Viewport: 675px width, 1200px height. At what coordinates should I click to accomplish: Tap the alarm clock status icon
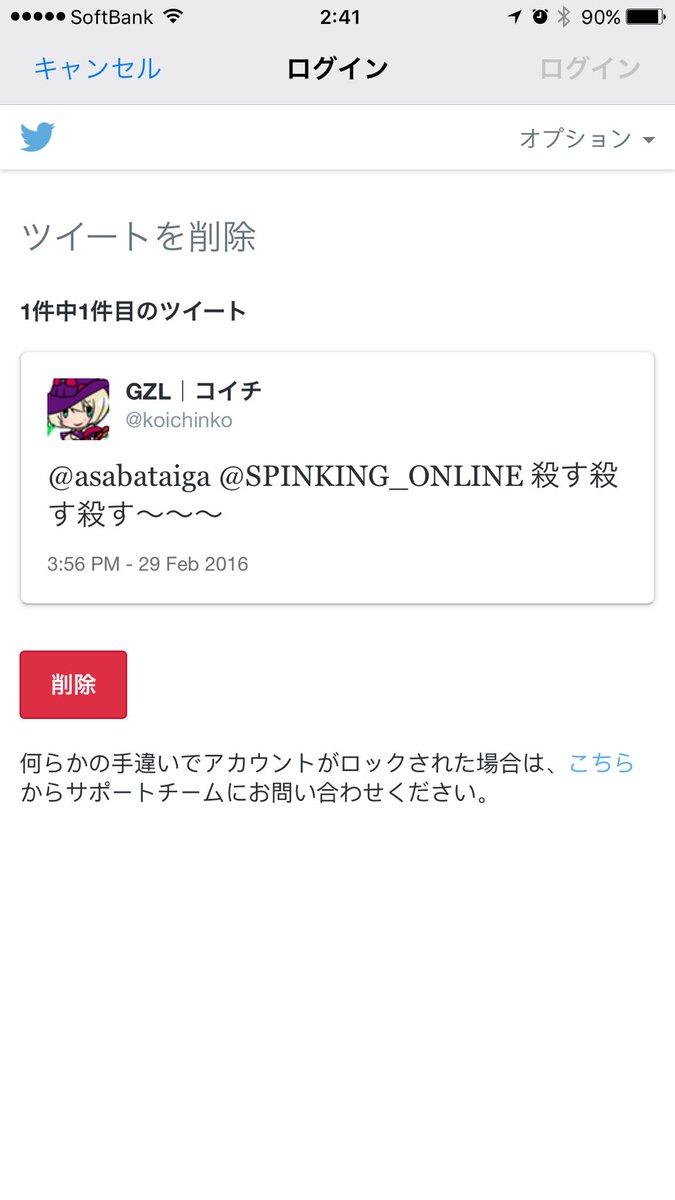[540, 17]
